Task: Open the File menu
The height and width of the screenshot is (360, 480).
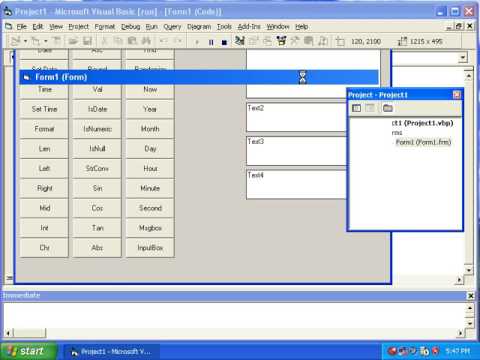Action: pos(22,27)
